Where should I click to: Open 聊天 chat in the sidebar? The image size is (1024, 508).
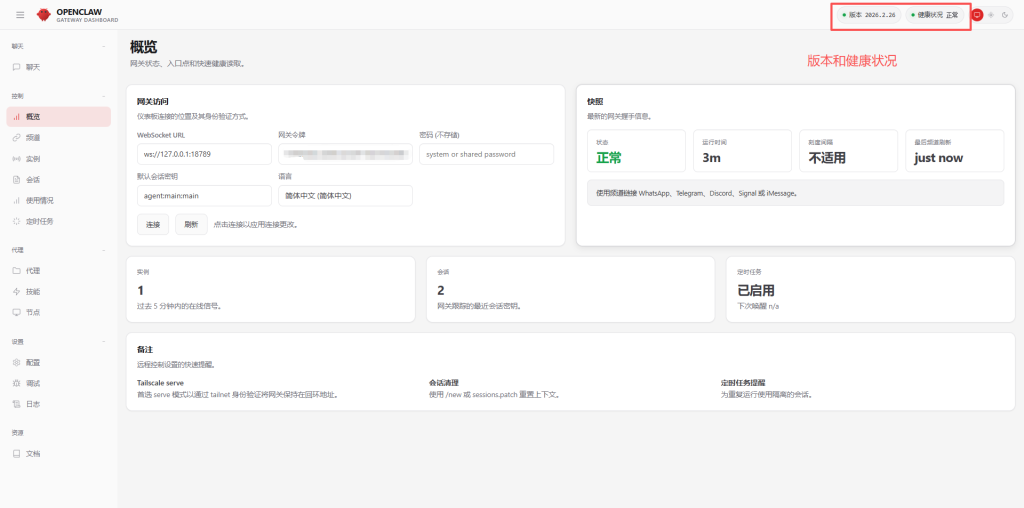33,67
